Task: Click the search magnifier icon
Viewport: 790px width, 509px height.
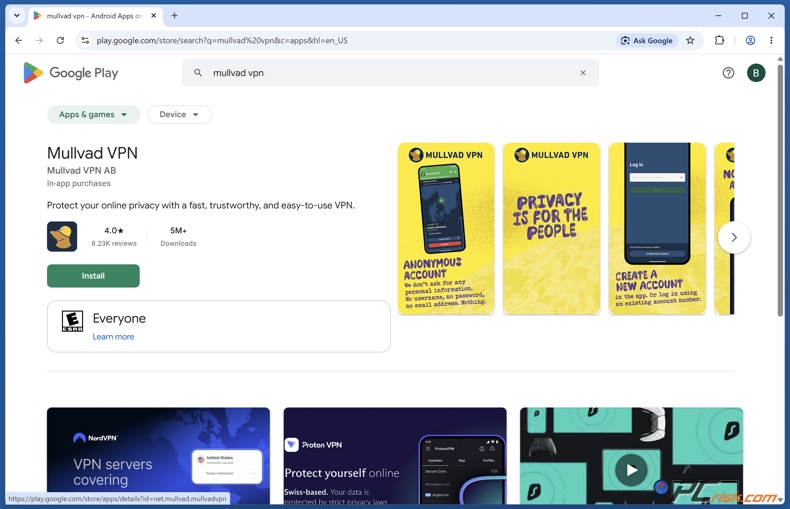Action: 198,73
